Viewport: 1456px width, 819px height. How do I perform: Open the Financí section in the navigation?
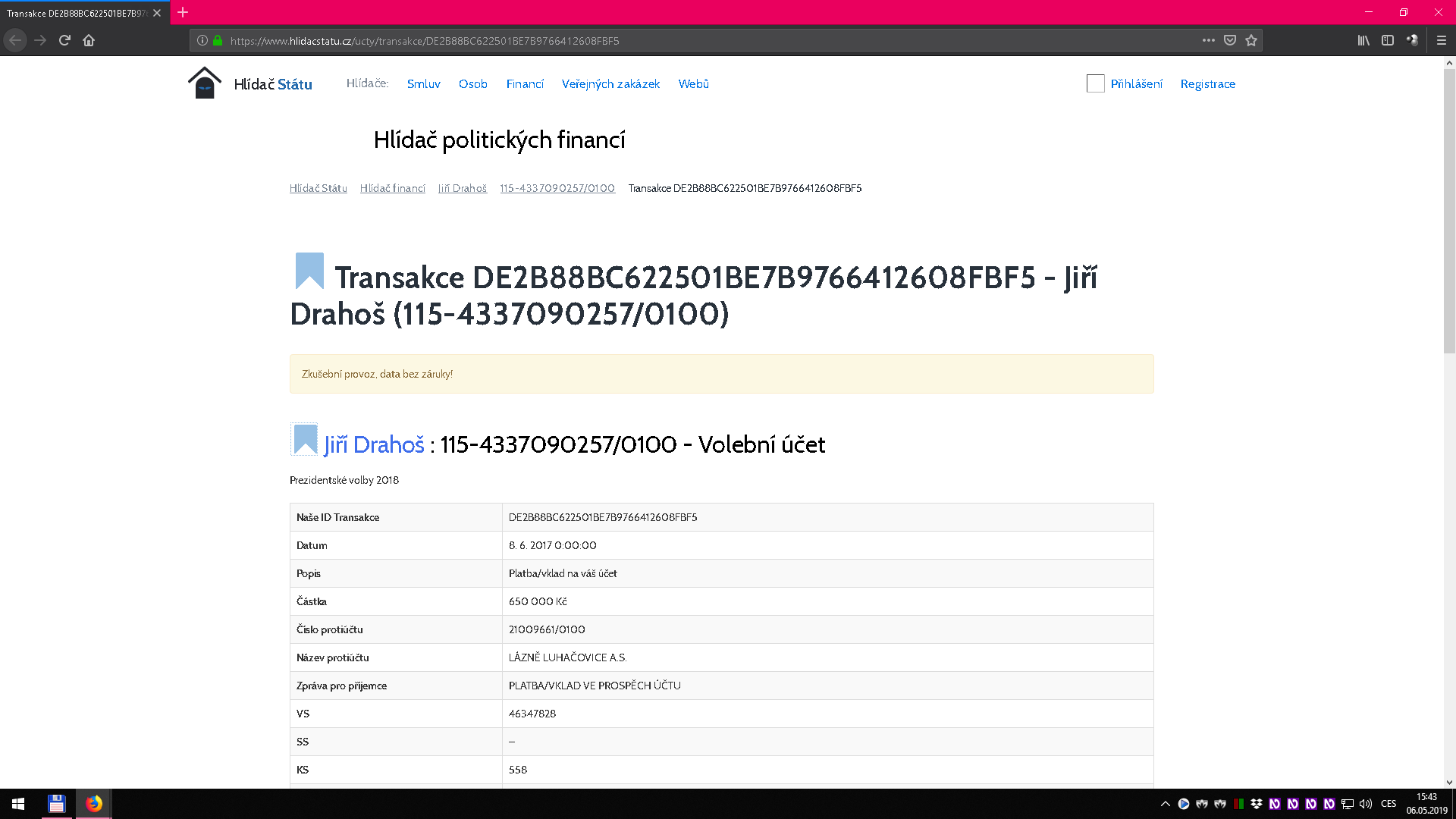point(525,83)
